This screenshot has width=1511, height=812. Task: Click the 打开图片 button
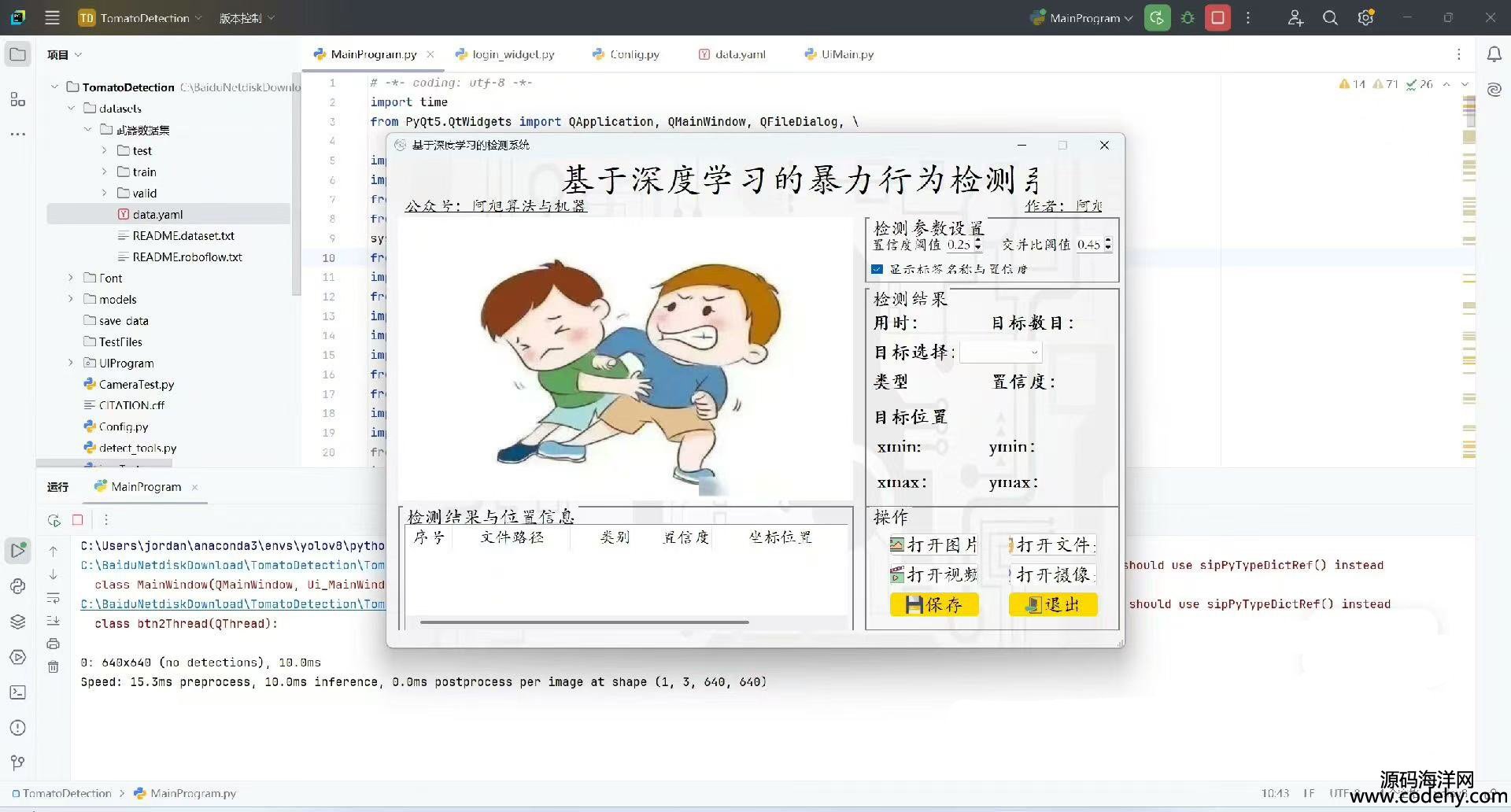click(x=934, y=545)
